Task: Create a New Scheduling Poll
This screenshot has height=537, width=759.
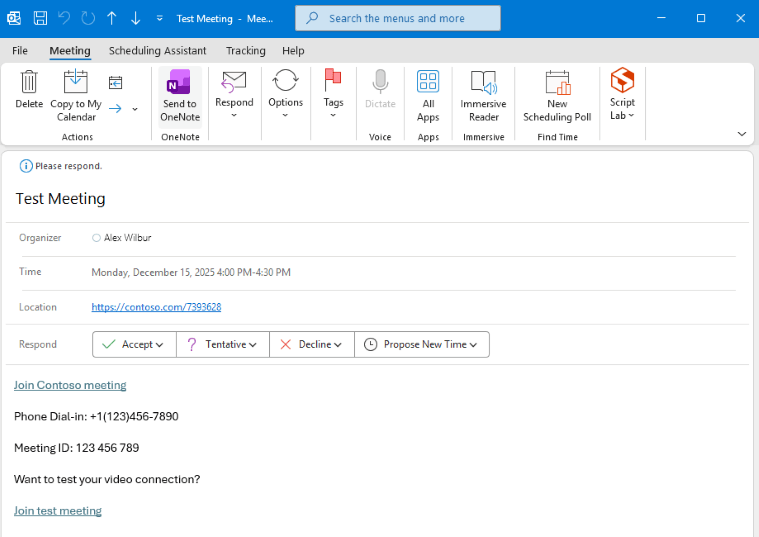Action: click(x=557, y=96)
